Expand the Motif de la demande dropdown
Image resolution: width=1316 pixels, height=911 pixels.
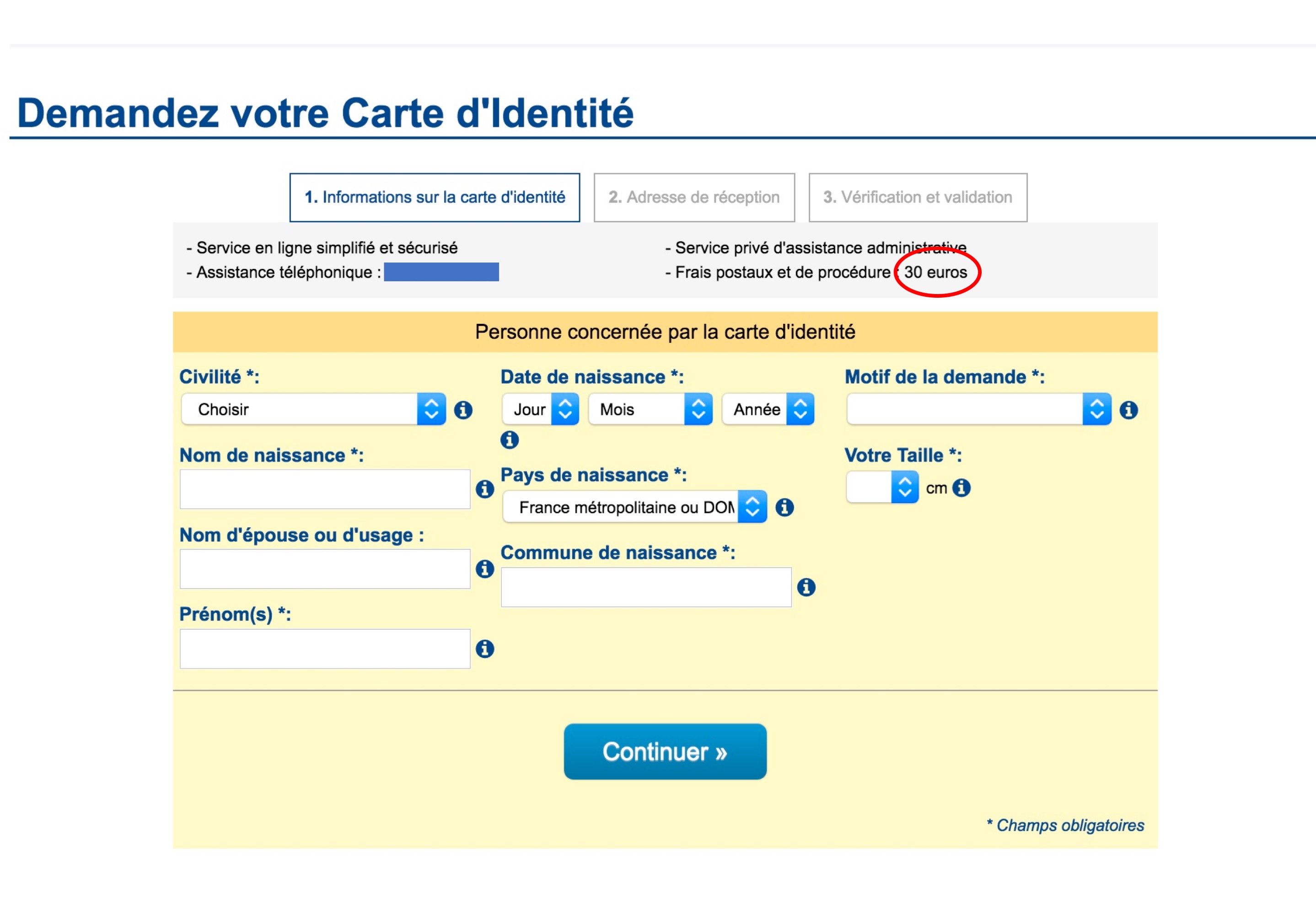(x=978, y=409)
